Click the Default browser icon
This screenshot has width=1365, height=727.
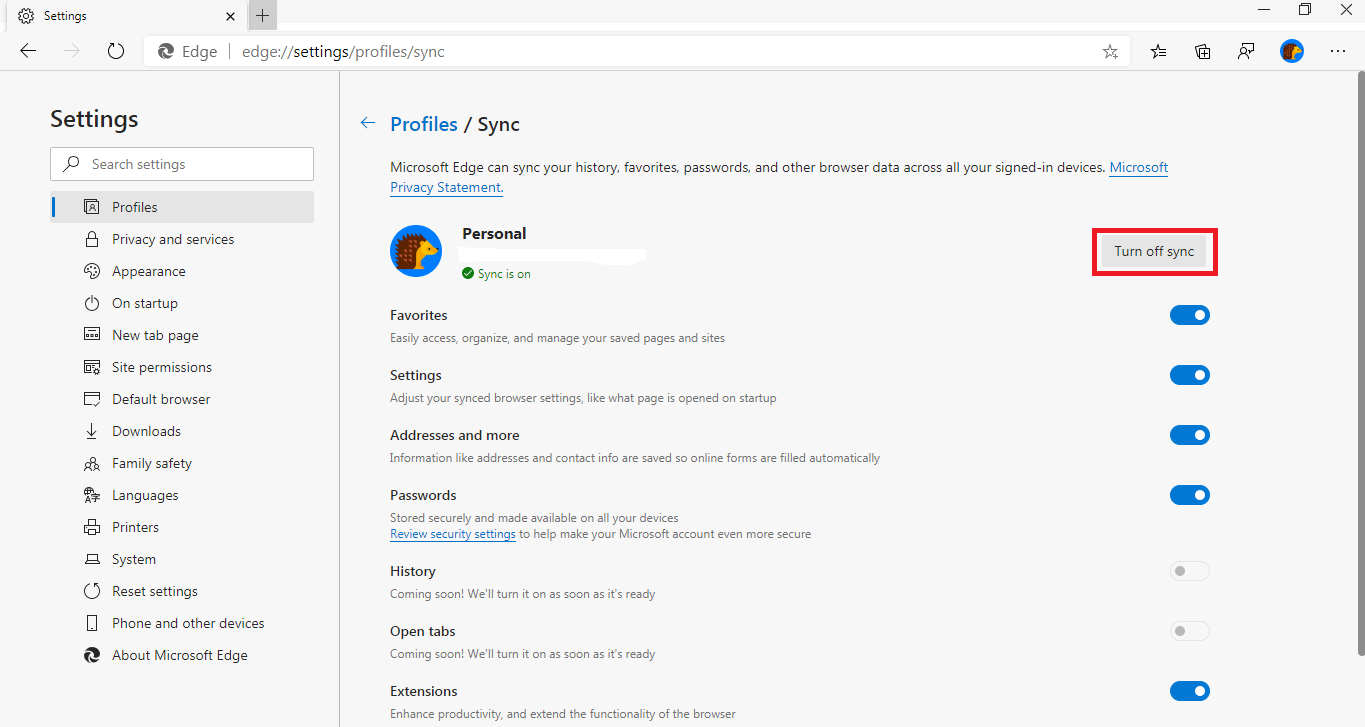pyautogui.click(x=92, y=399)
